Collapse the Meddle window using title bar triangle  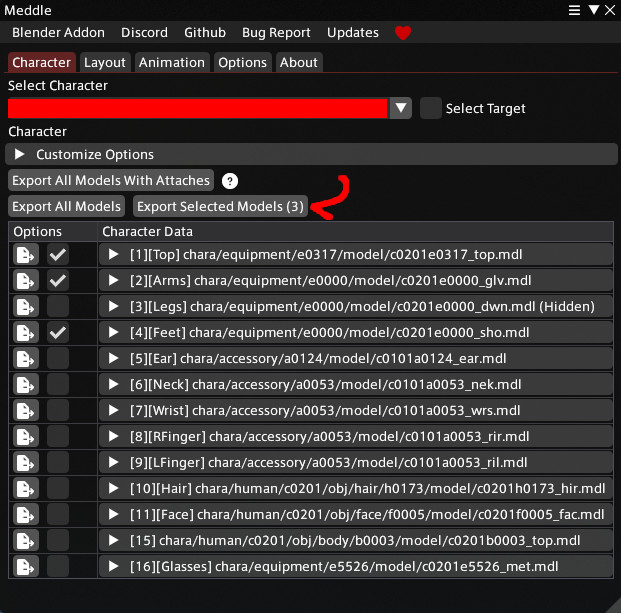click(593, 10)
